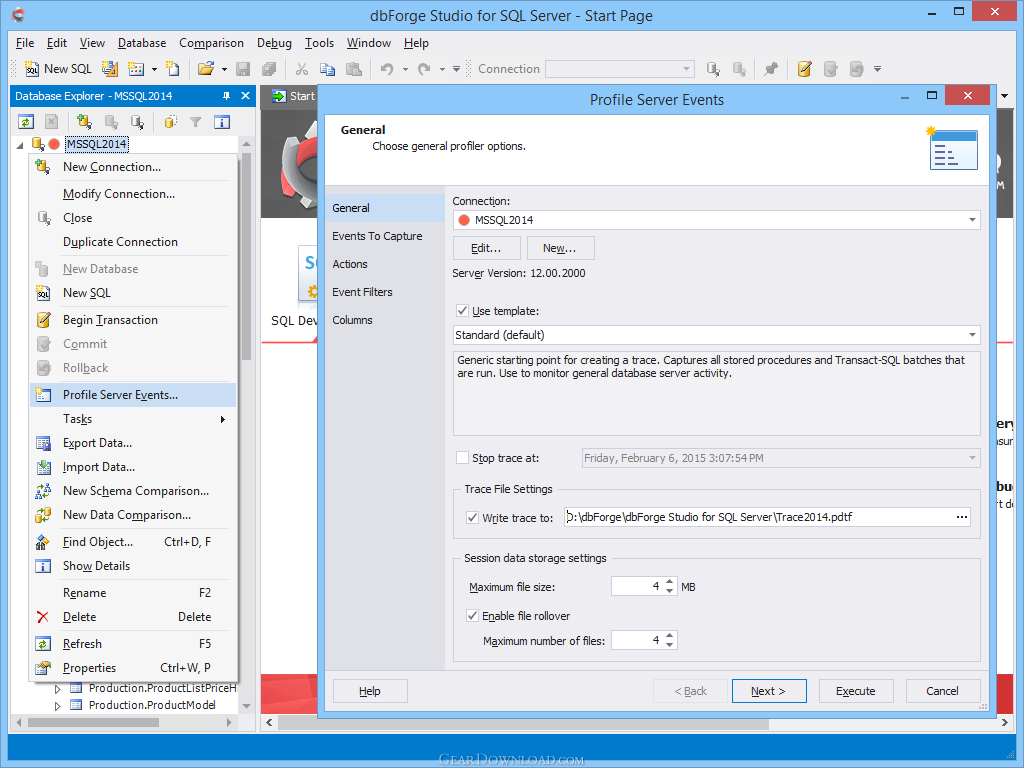1024x768 pixels.
Task: Open the Comparison menu
Action: [211, 43]
